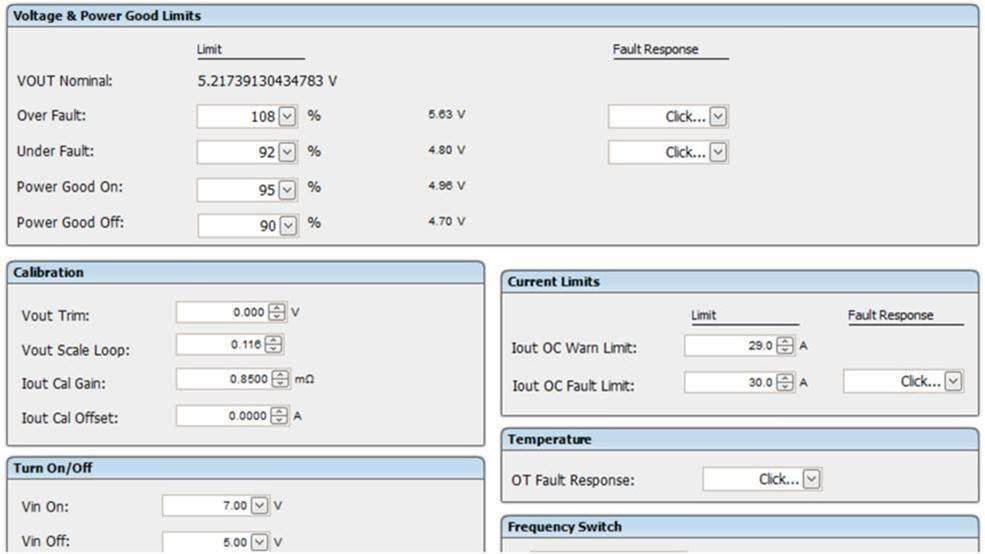The height and width of the screenshot is (554, 985).
Task: Expand the Power Good Off dropdown
Action: [287, 226]
